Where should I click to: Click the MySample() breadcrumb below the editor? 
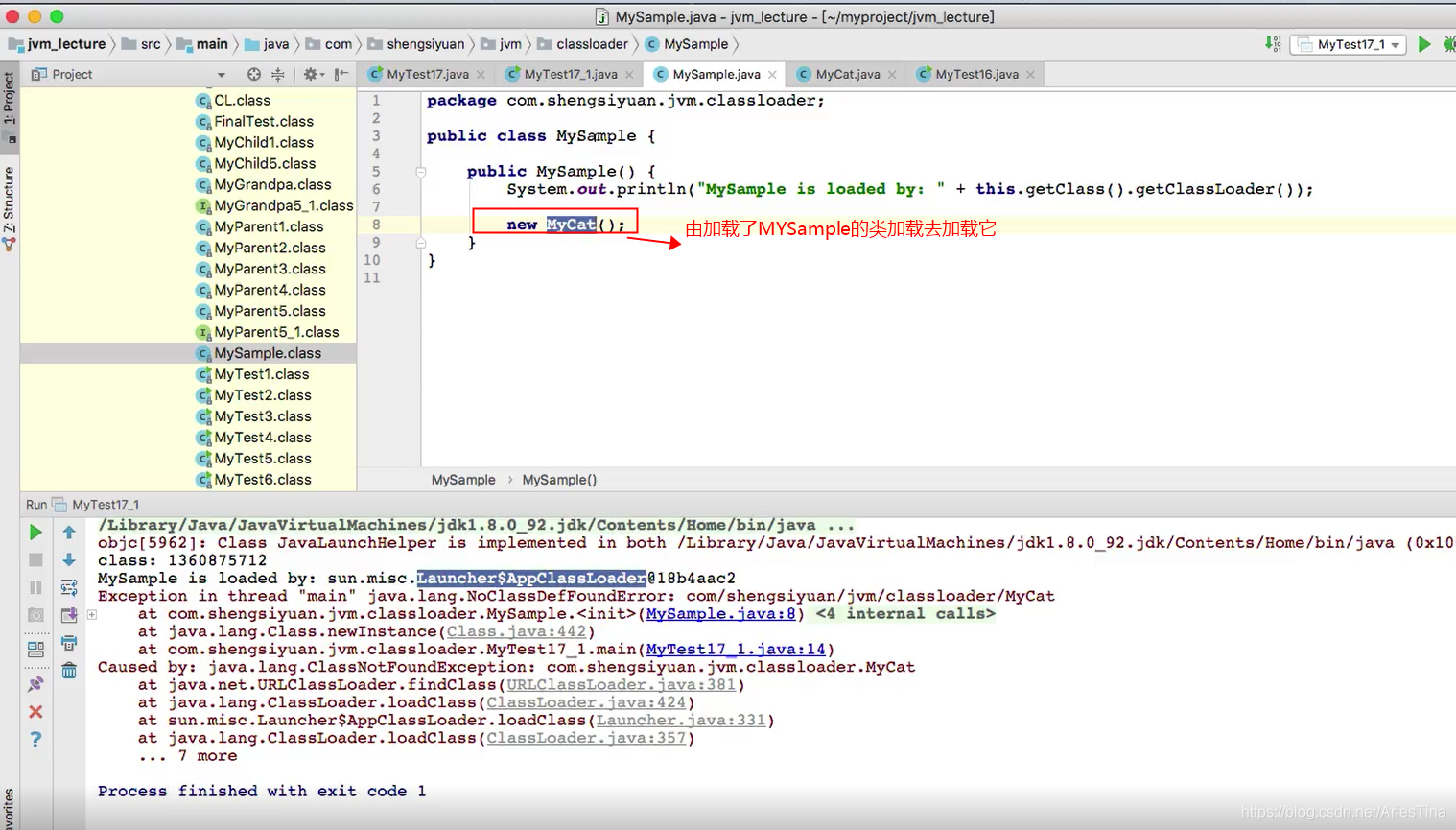559,480
